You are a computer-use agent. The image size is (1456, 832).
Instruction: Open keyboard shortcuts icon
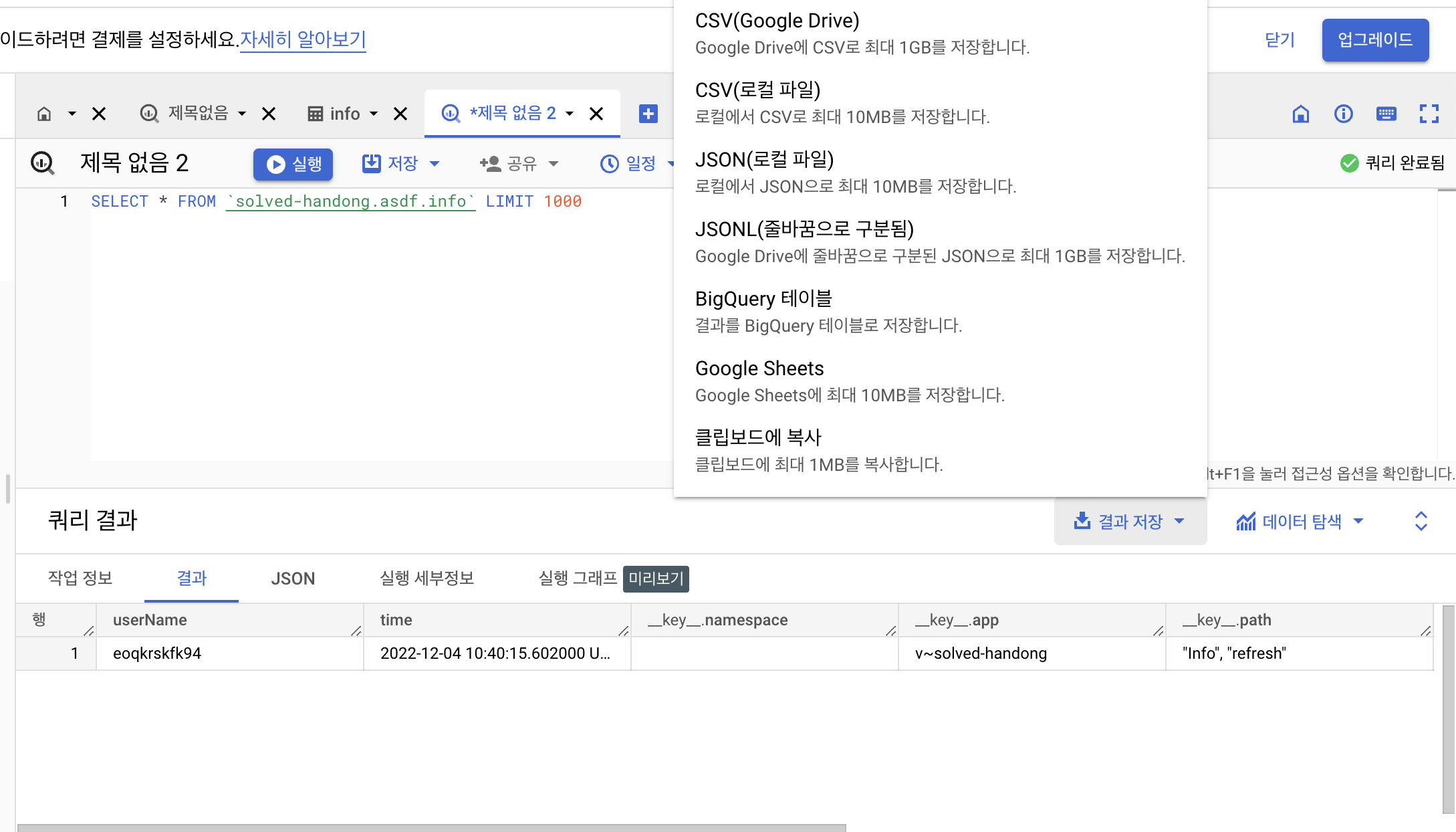click(x=1386, y=114)
